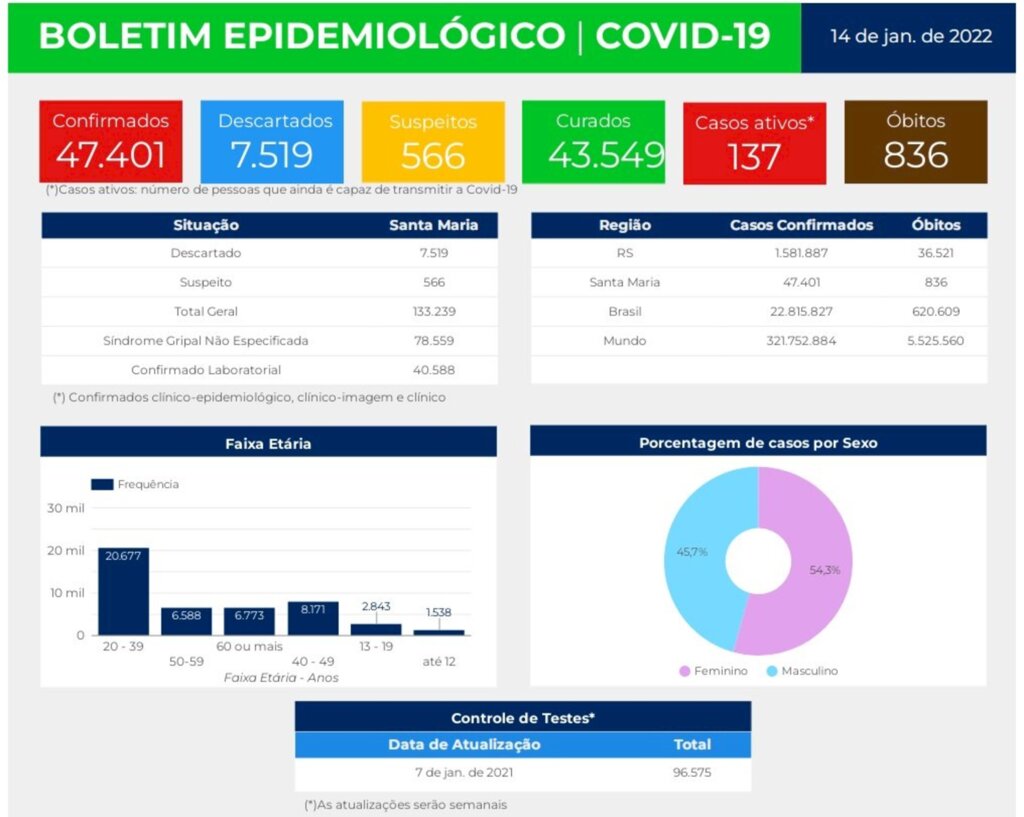
Task: Click the date 14 de jan. de 2022
Action: [x=911, y=36]
